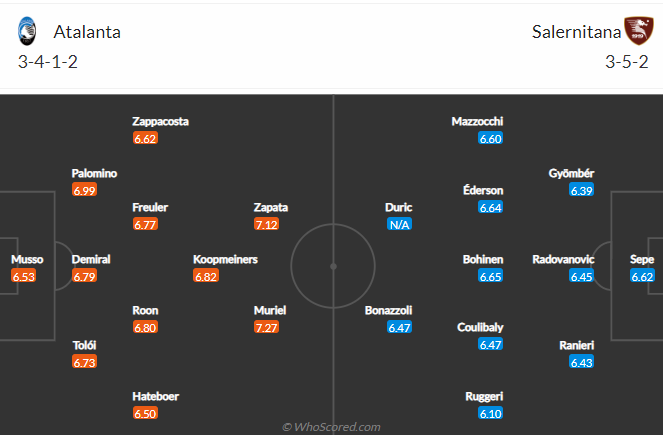
Task: Click Gyömbér's 6.39 rating badge
Action: (582, 190)
